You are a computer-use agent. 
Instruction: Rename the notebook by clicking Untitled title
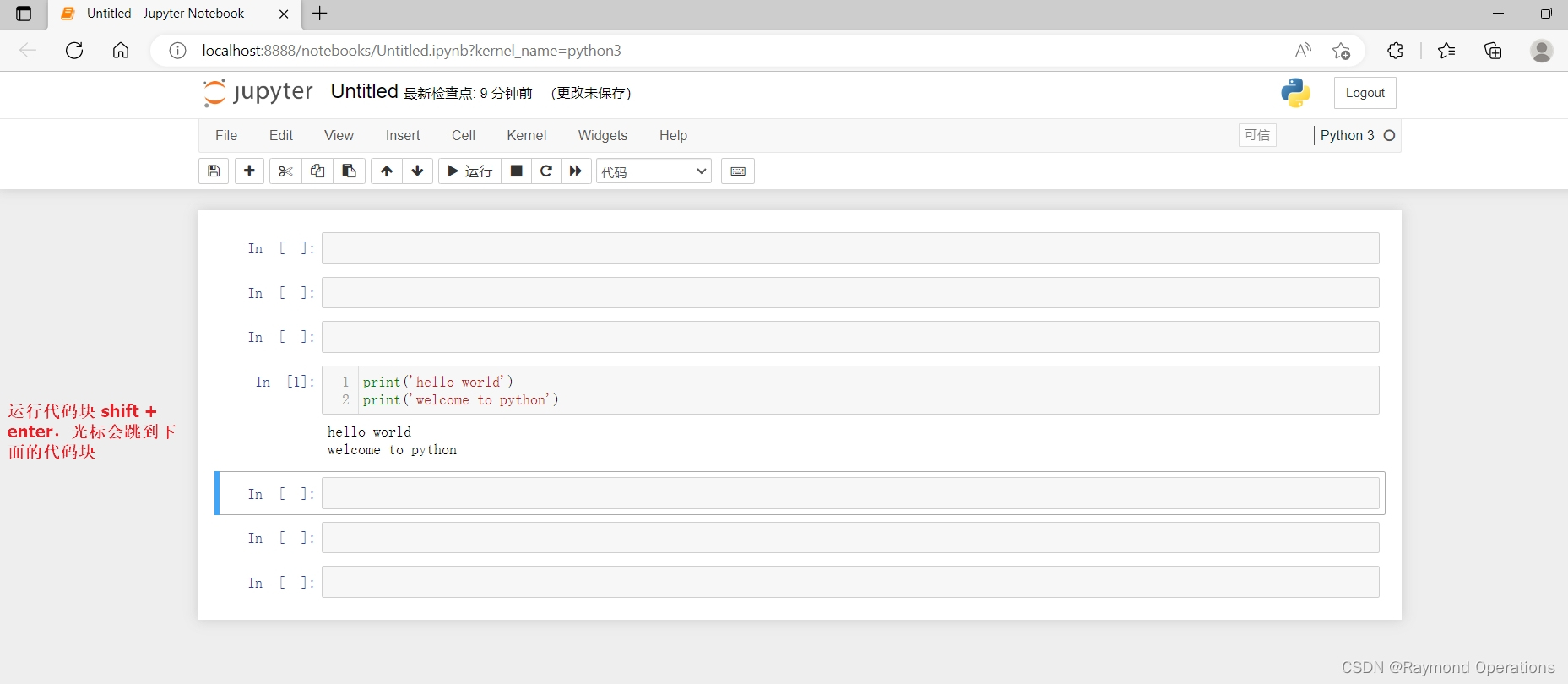[x=364, y=91]
